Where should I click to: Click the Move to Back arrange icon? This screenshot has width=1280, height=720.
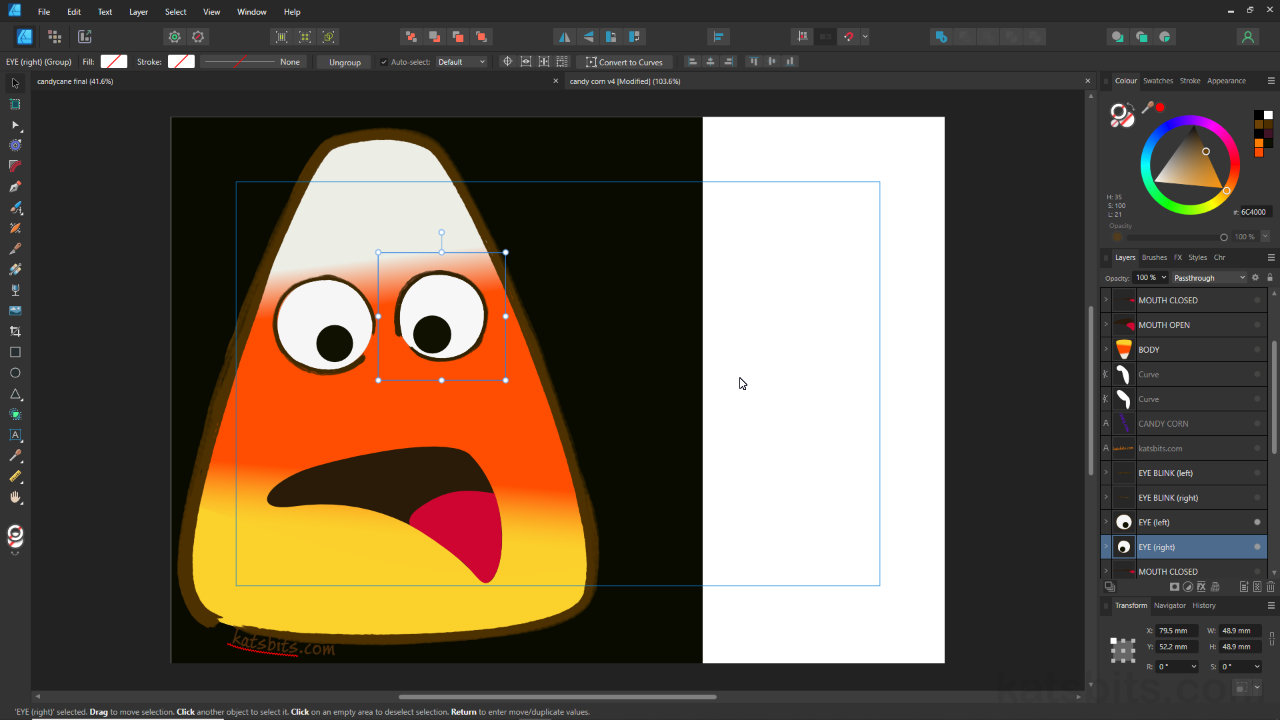[410, 37]
